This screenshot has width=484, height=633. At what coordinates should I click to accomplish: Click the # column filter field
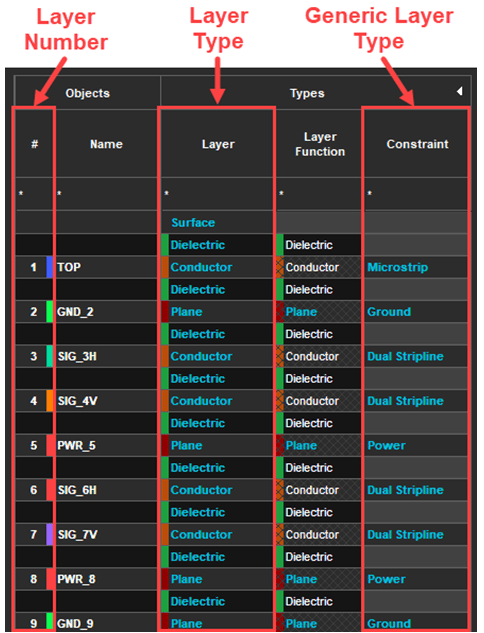34,194
